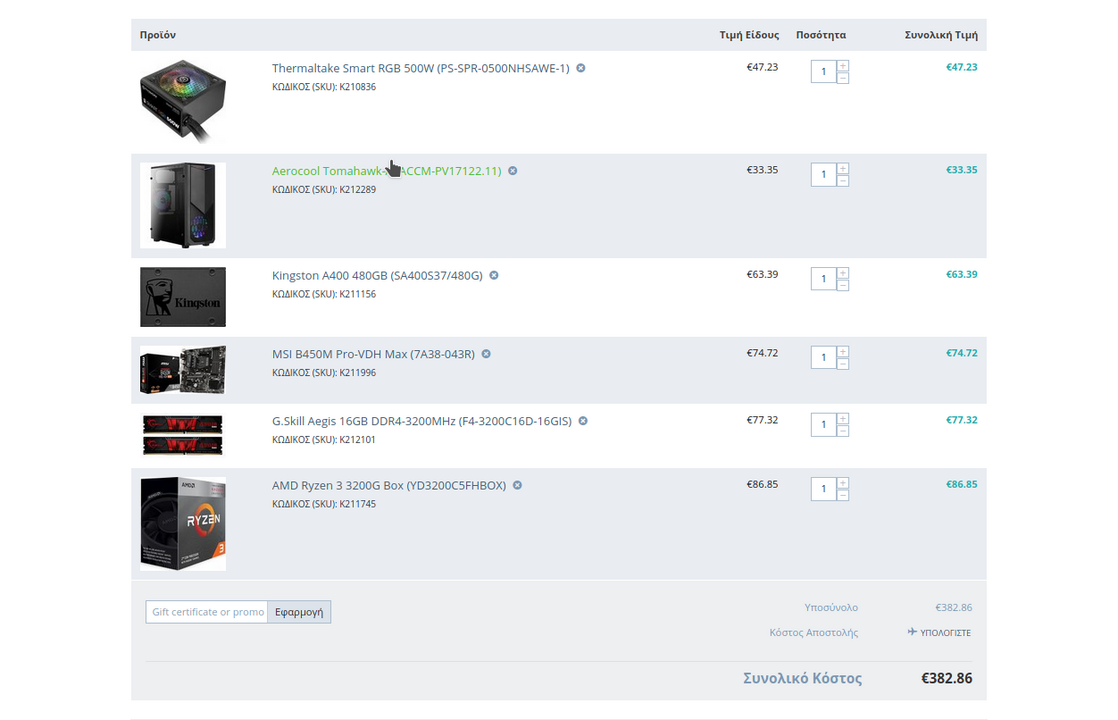
Task: Open Thermaltake Smart RGB 500W product link
Action: point(421,68)
